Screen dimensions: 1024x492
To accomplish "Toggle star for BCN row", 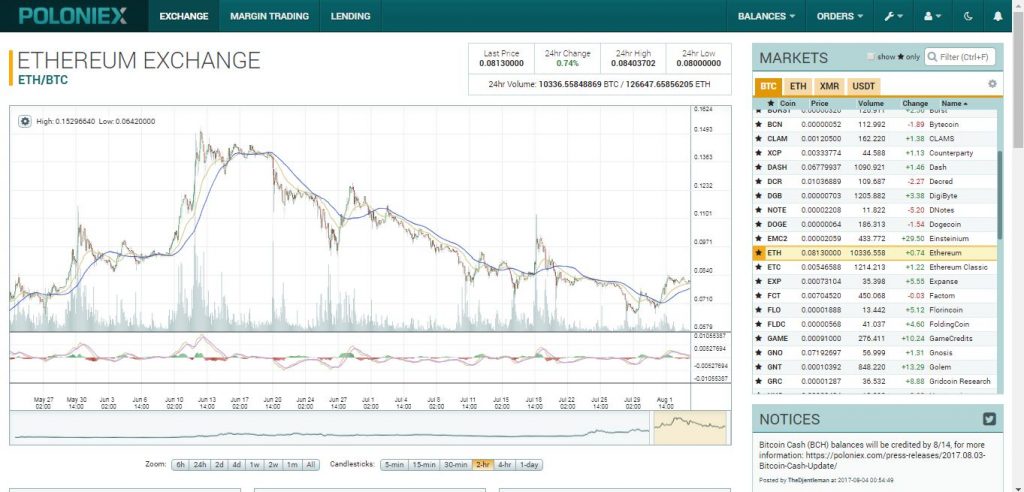I will tap(758, 124).
